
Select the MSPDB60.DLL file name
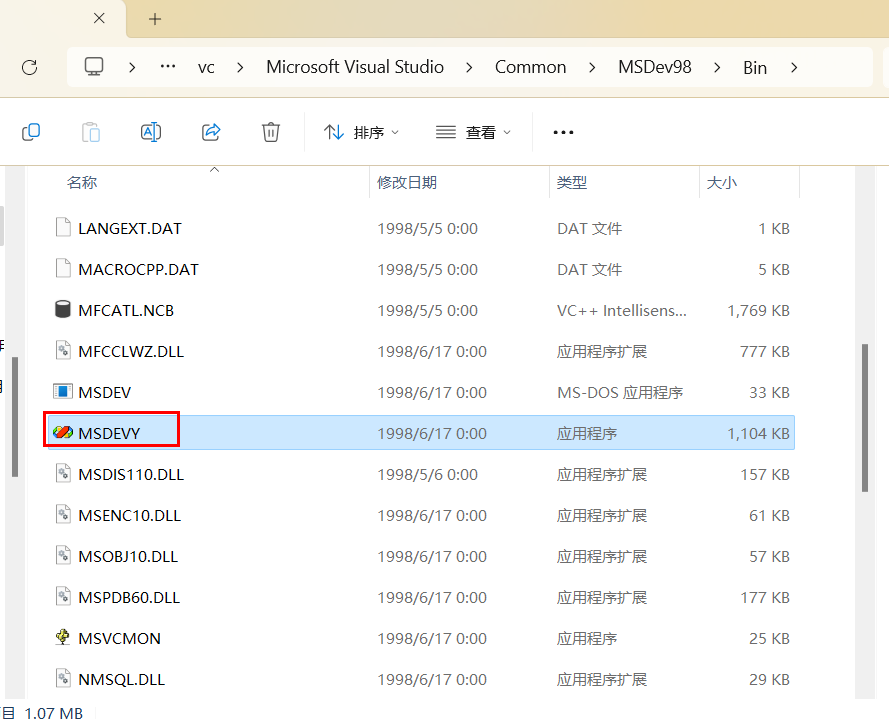click(x=129, y=597)
